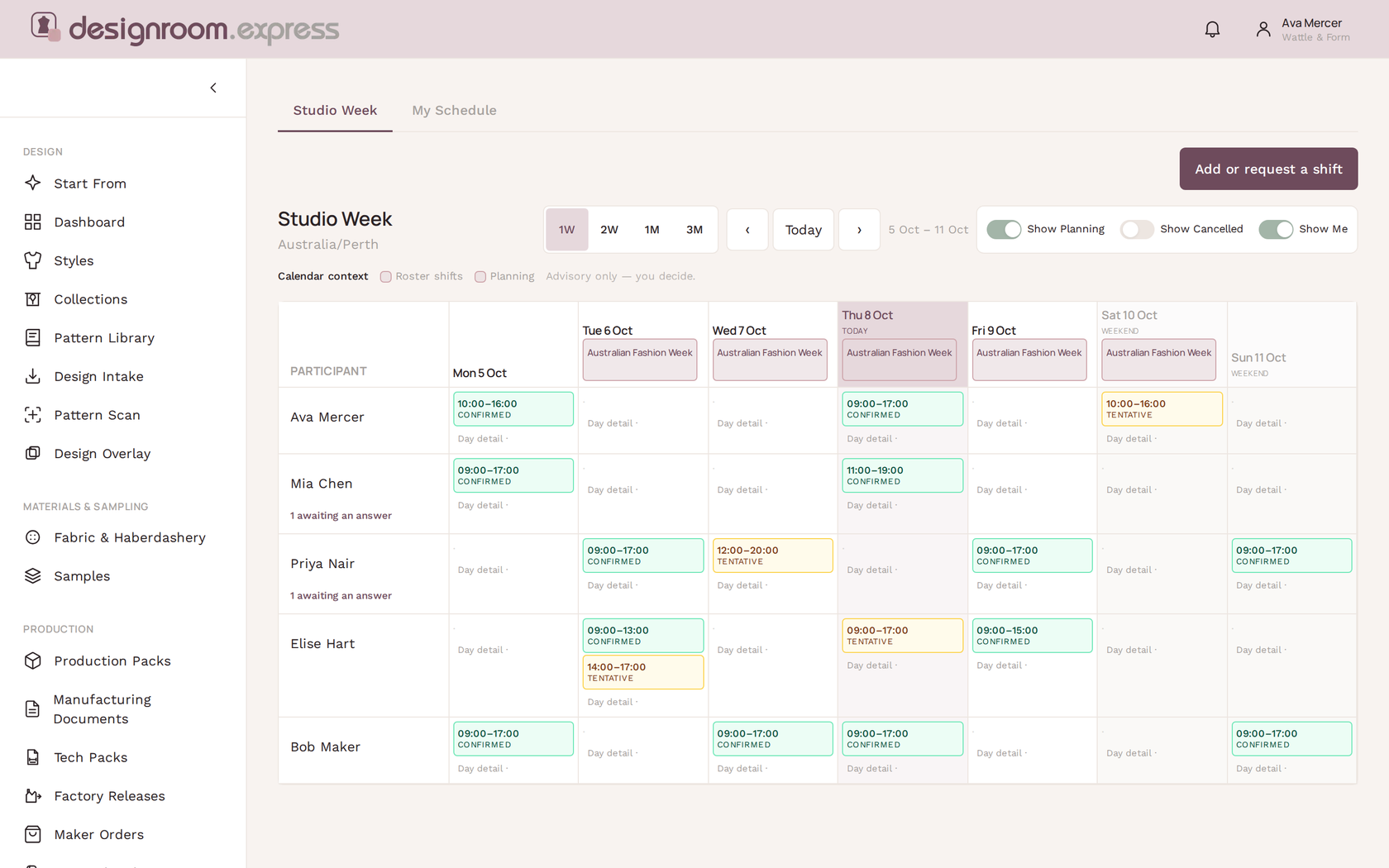Go to next week arrow
Viewport: 1389px width, 868px height.
click(x=859, y=230)
